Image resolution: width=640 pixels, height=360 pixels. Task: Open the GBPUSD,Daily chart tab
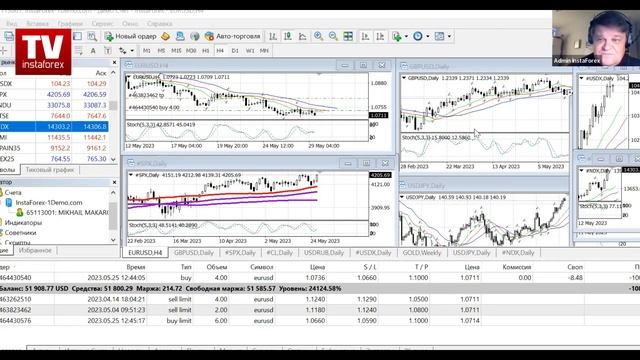tap(194, 253)
